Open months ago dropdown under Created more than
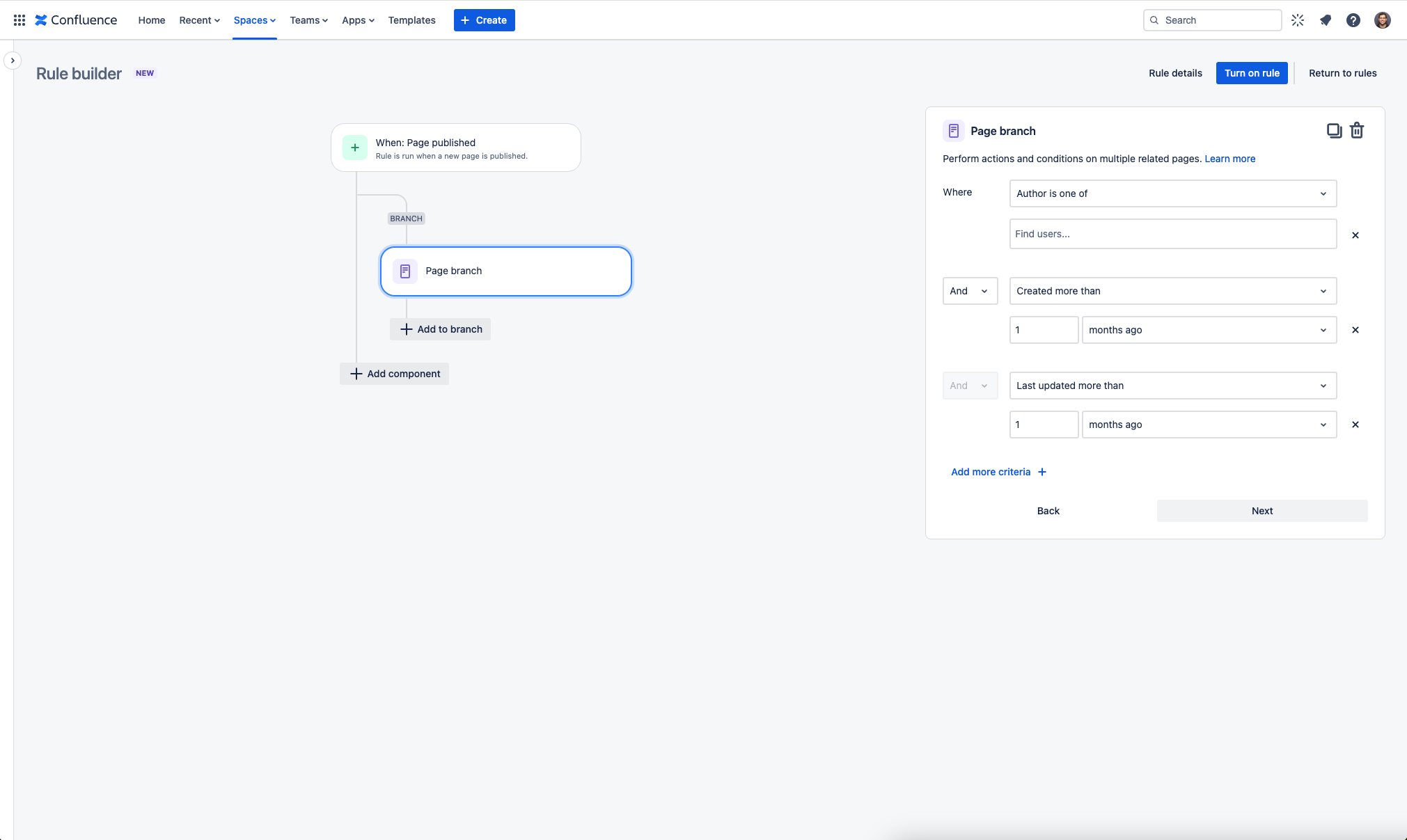 coord(1209,330)
